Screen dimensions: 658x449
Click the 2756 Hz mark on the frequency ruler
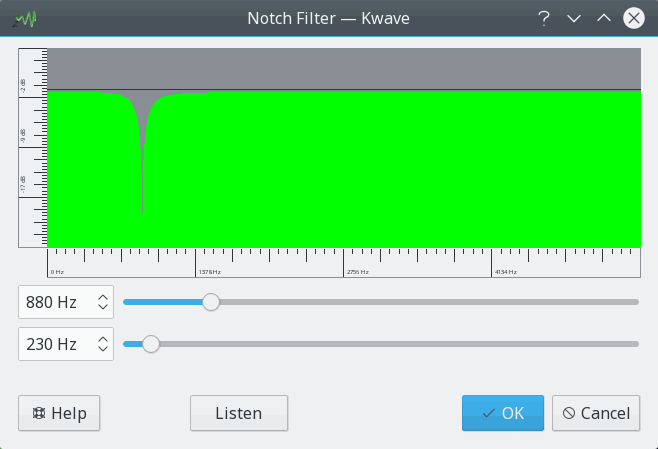(358, 272)
